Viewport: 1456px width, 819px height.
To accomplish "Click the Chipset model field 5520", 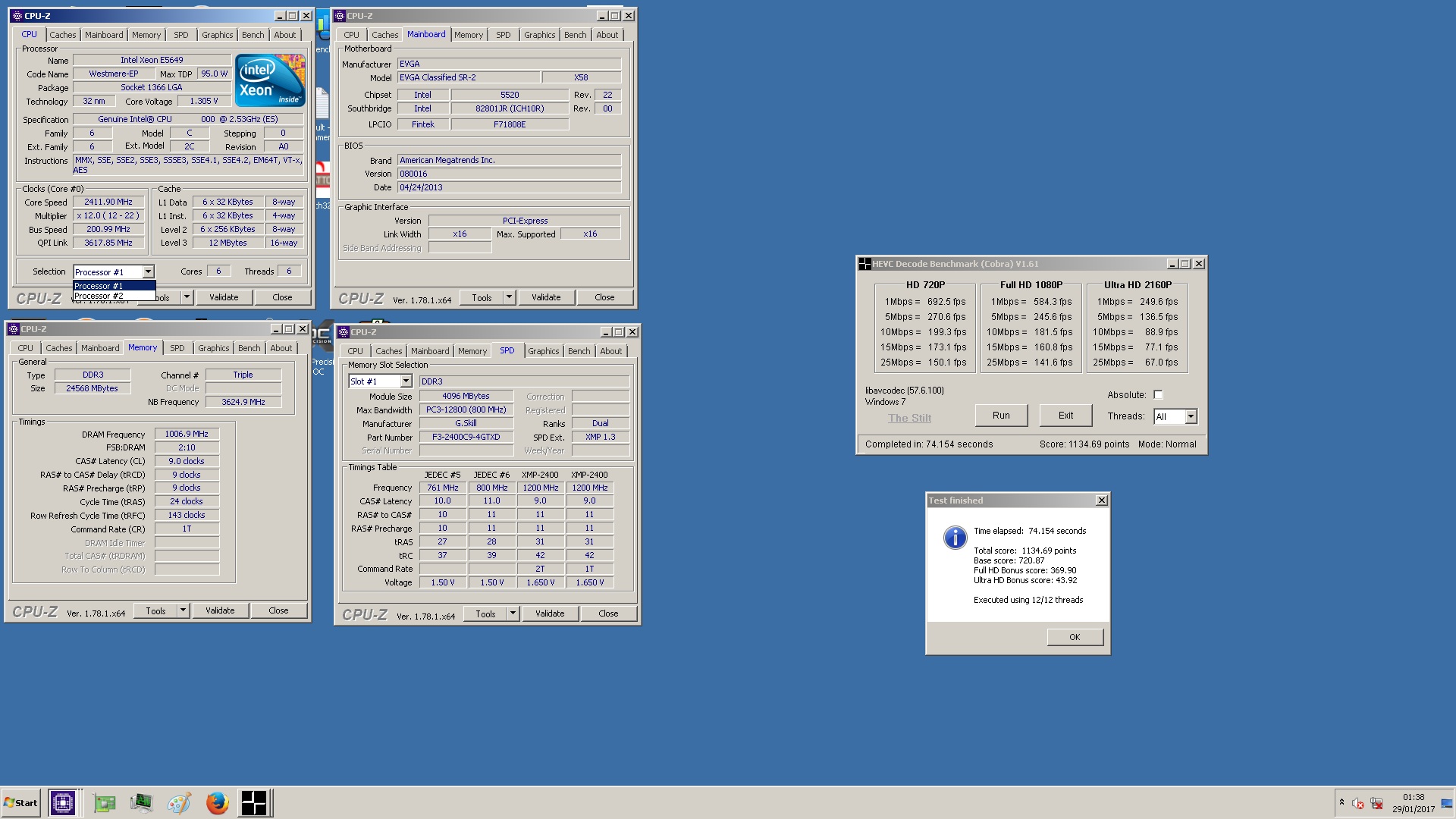I will pos(510,95).
